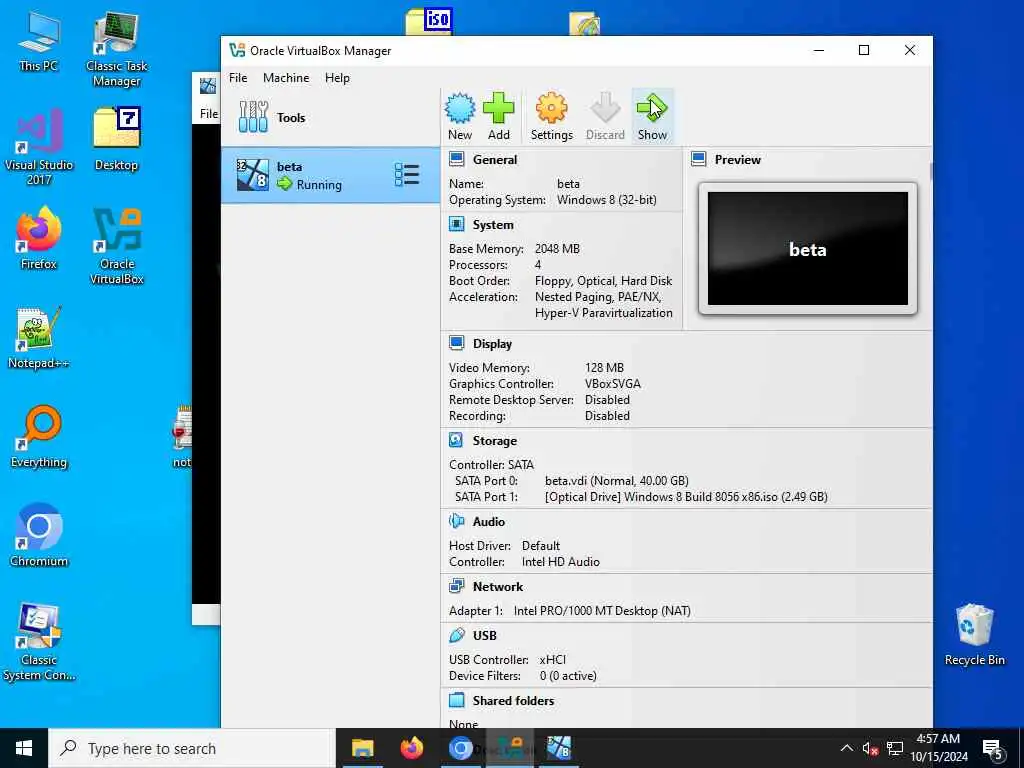Image resolution: width=1024 pixels, height=768 pixels.
Task: Click the Firefox taskbar icon
Action: click(411, 748)
